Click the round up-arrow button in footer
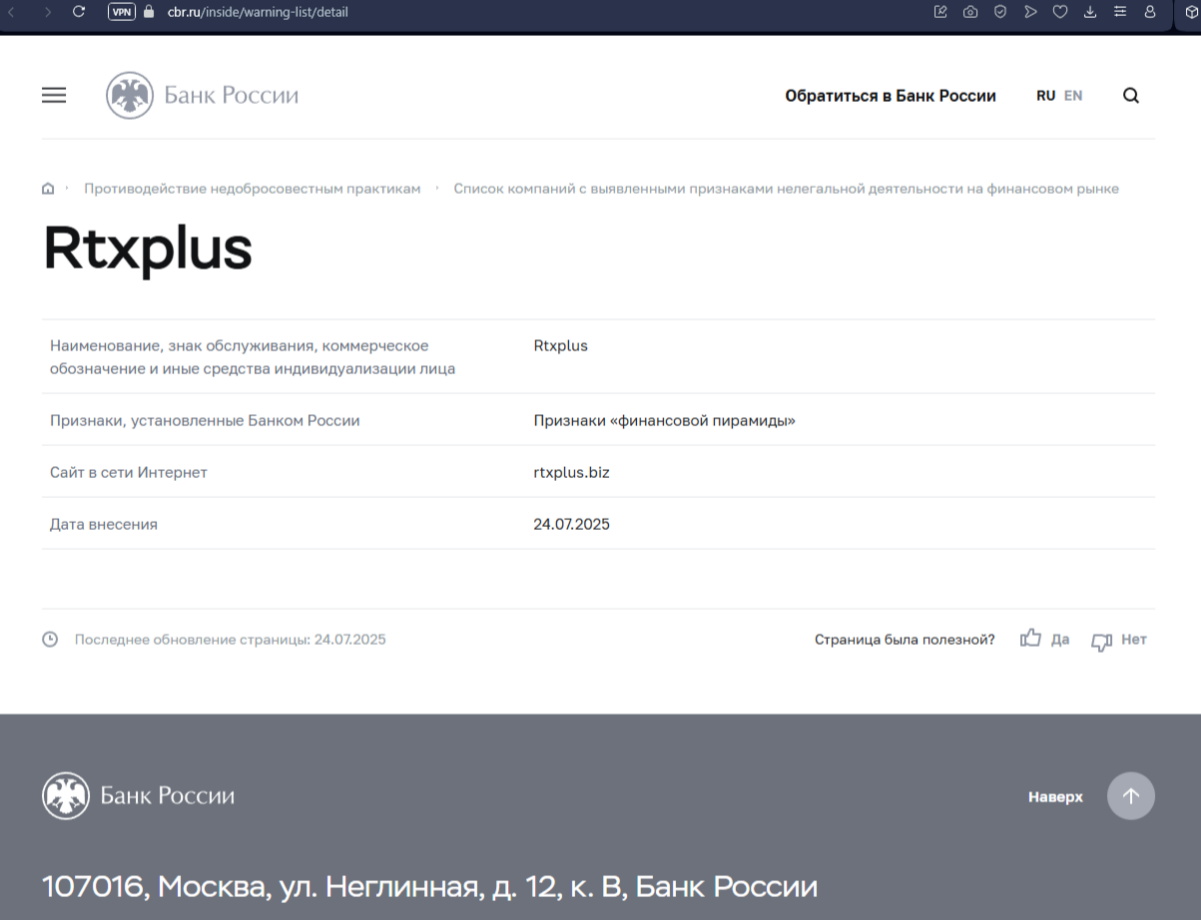Screen dimensions: 1201x920 click(x=1131, y=796)
